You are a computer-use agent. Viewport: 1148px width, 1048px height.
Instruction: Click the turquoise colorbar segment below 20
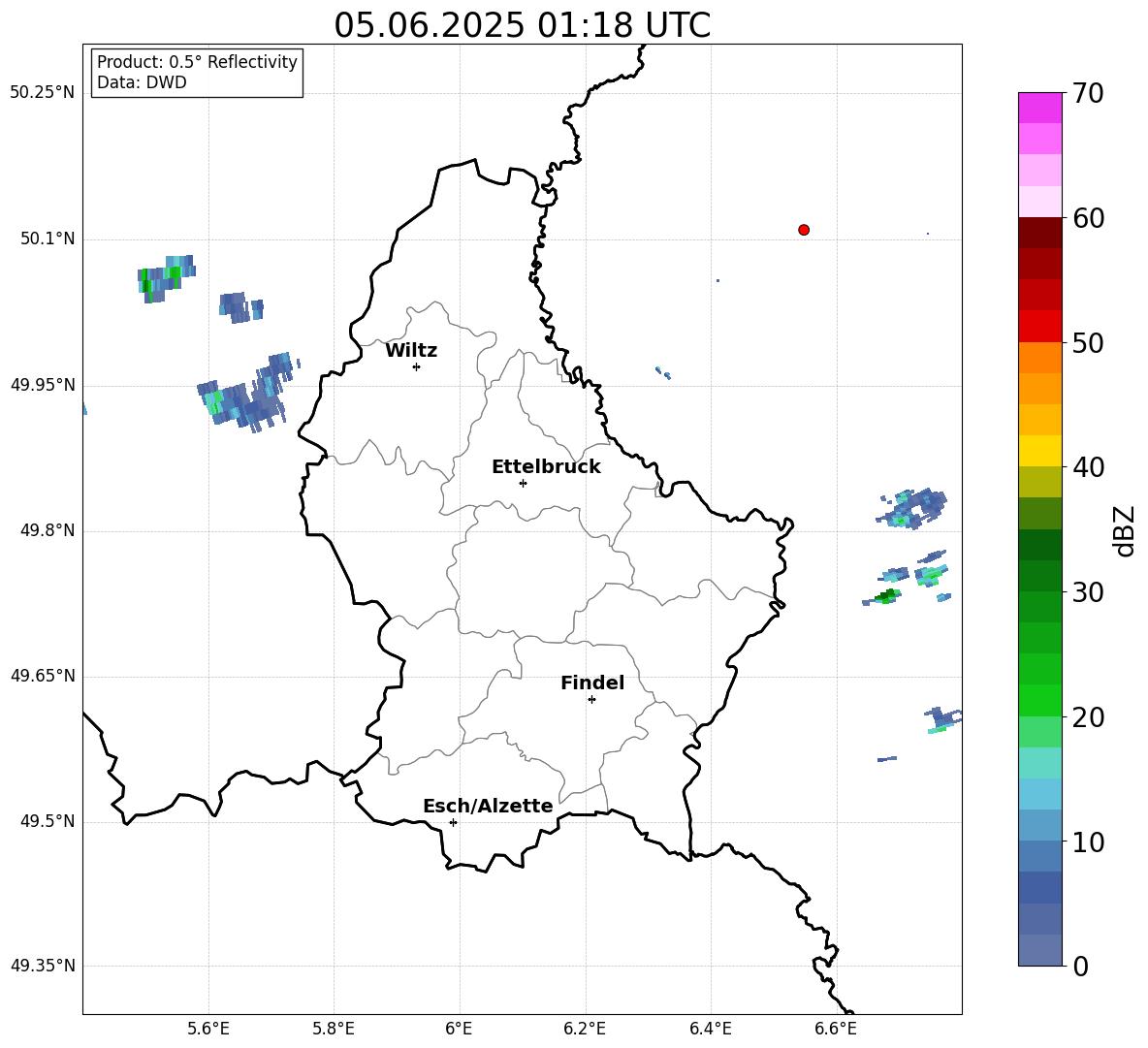[x=1039, y=763]
